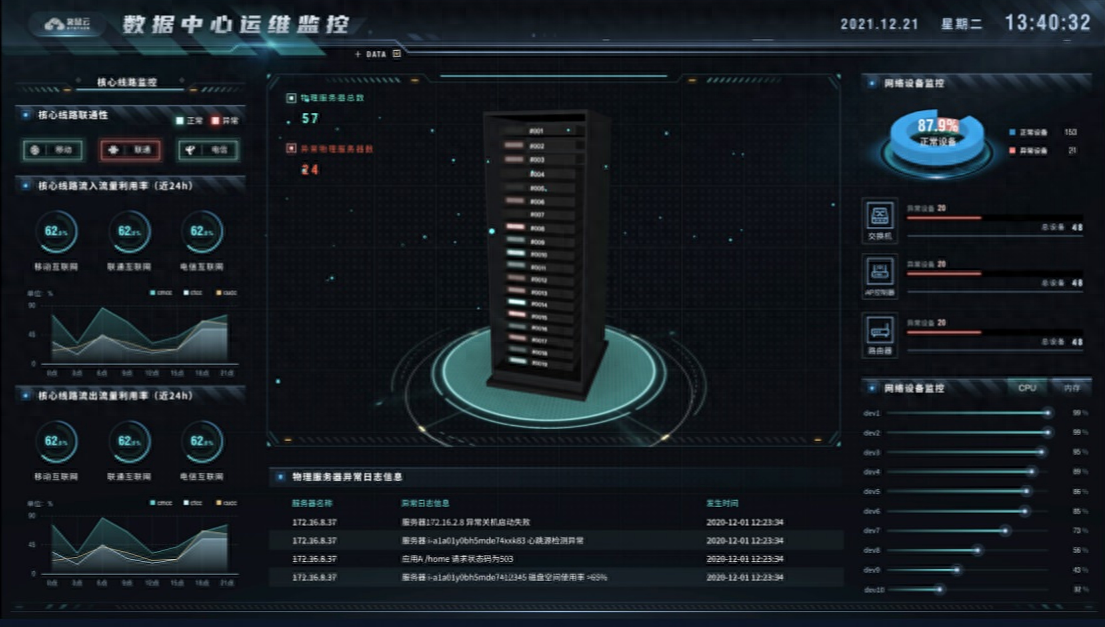Open the first log row 异常关机启动失败
The height and width of the screenshot is (627, 1105).
click(x=556, y=522)
